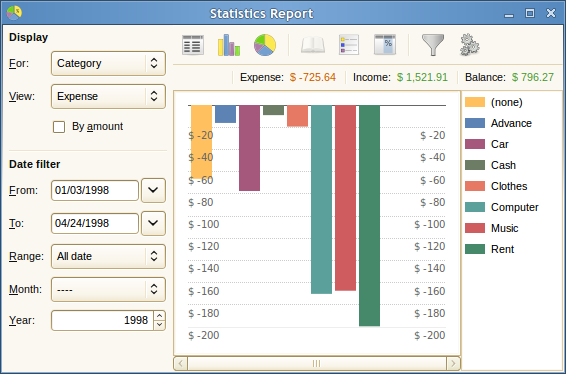Image resolution: width=566 pixels, height=374 pixels.
Task: Enable the By amount checkbox
Action: [59, 127]
